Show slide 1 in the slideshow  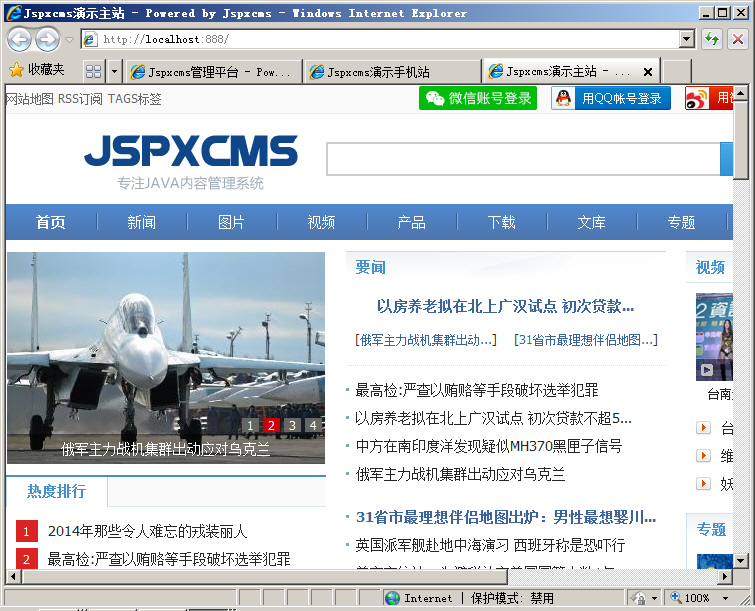250,425
